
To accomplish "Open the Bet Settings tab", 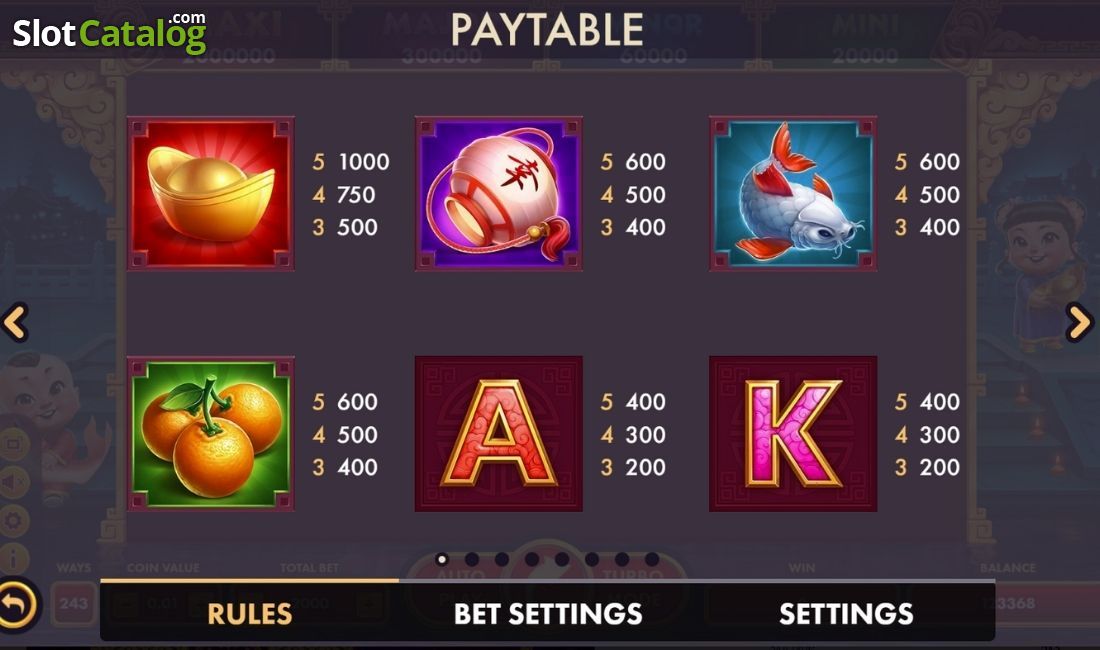I will (548, 614).
